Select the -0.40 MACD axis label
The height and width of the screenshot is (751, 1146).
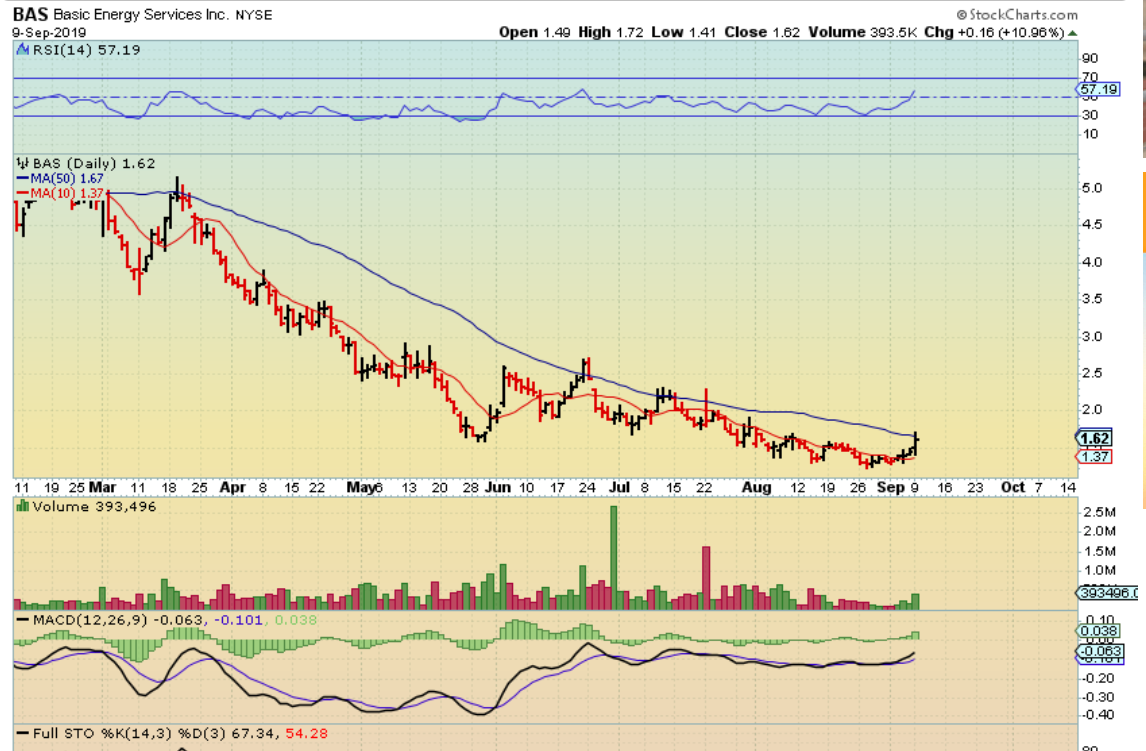click(1098, 714)
